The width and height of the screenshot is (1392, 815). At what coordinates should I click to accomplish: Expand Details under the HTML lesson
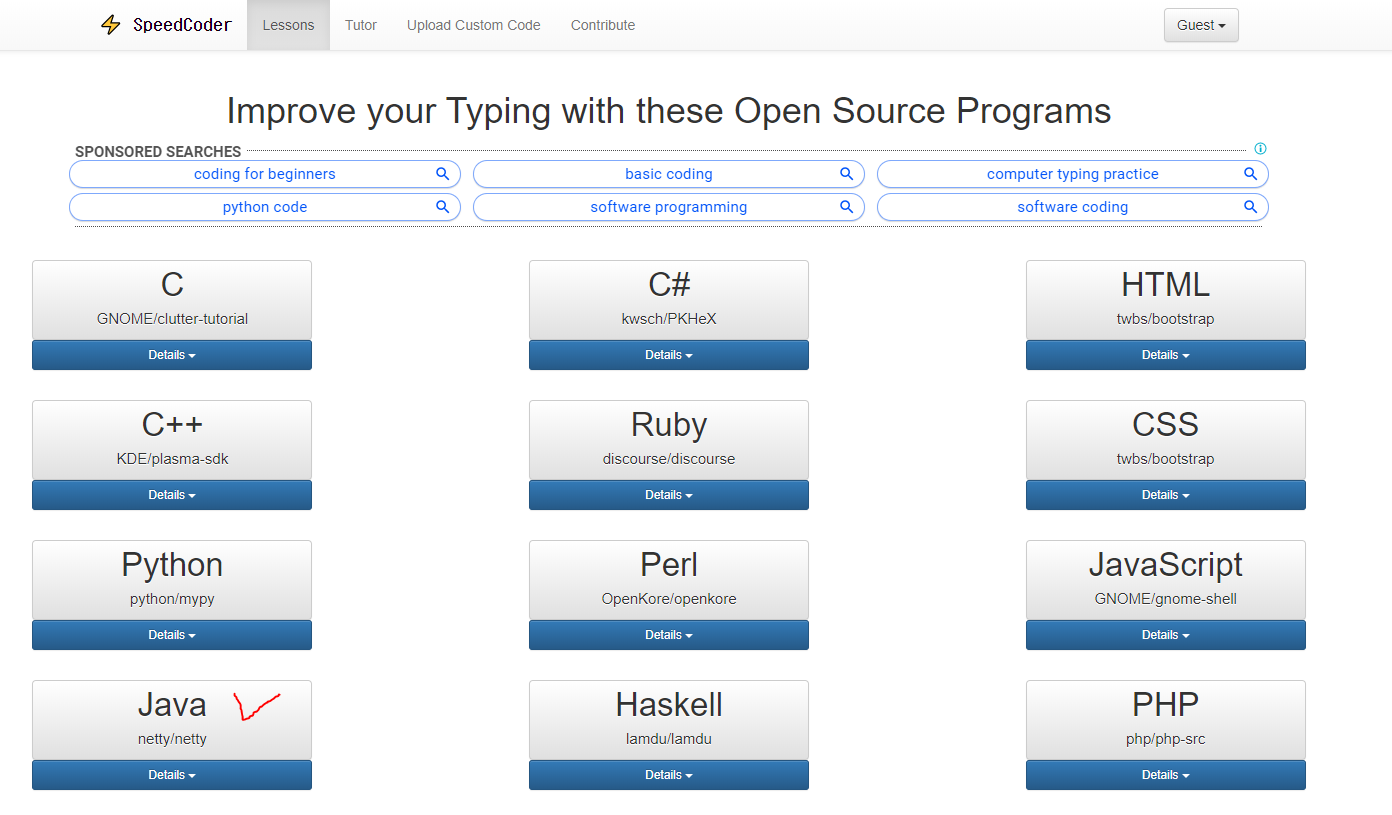[1166, 355]
